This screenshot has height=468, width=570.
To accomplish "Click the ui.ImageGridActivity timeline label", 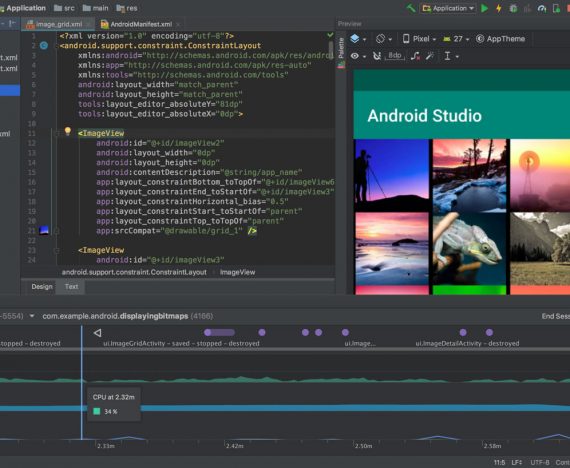I will (x=181, y=343).
